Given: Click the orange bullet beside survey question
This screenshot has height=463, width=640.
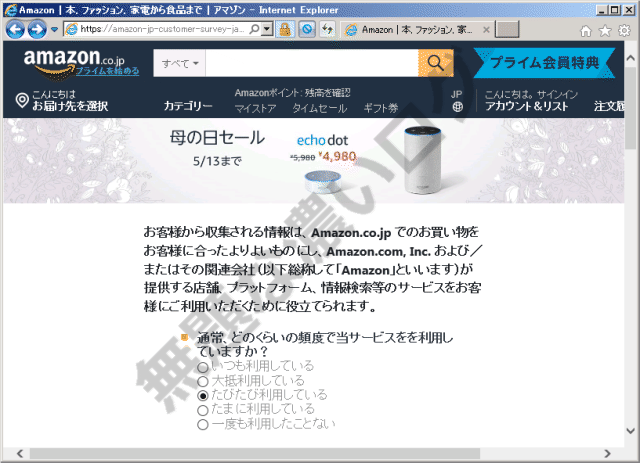Looking at the screenshot, I should tap(184, 337).
